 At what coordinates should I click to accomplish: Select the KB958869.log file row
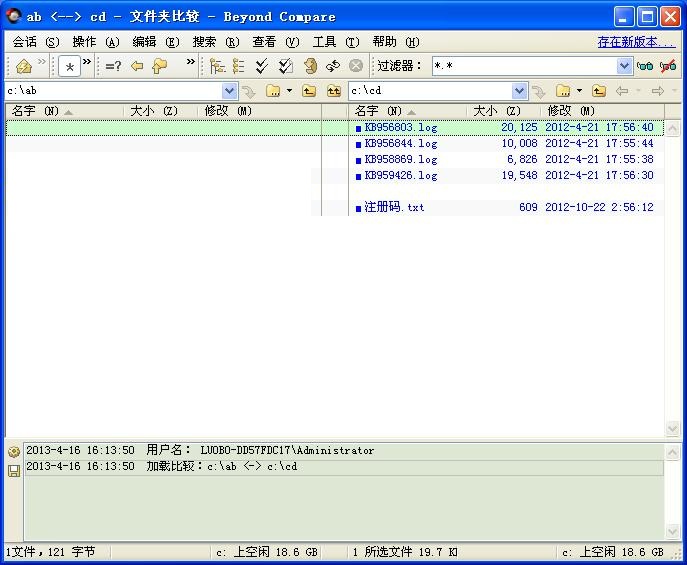tap(506, 159)
